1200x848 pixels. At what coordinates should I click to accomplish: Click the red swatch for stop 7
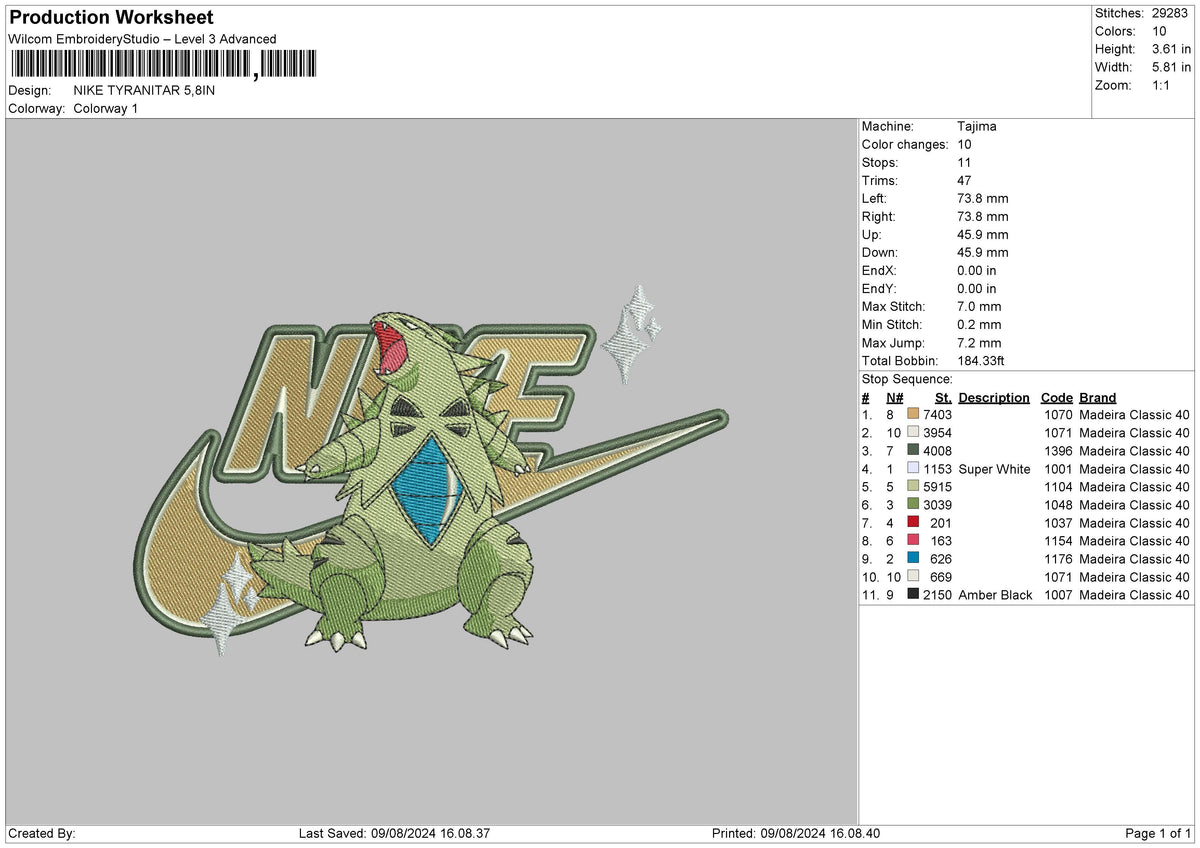pyautogui.click(x=914, y=523)
